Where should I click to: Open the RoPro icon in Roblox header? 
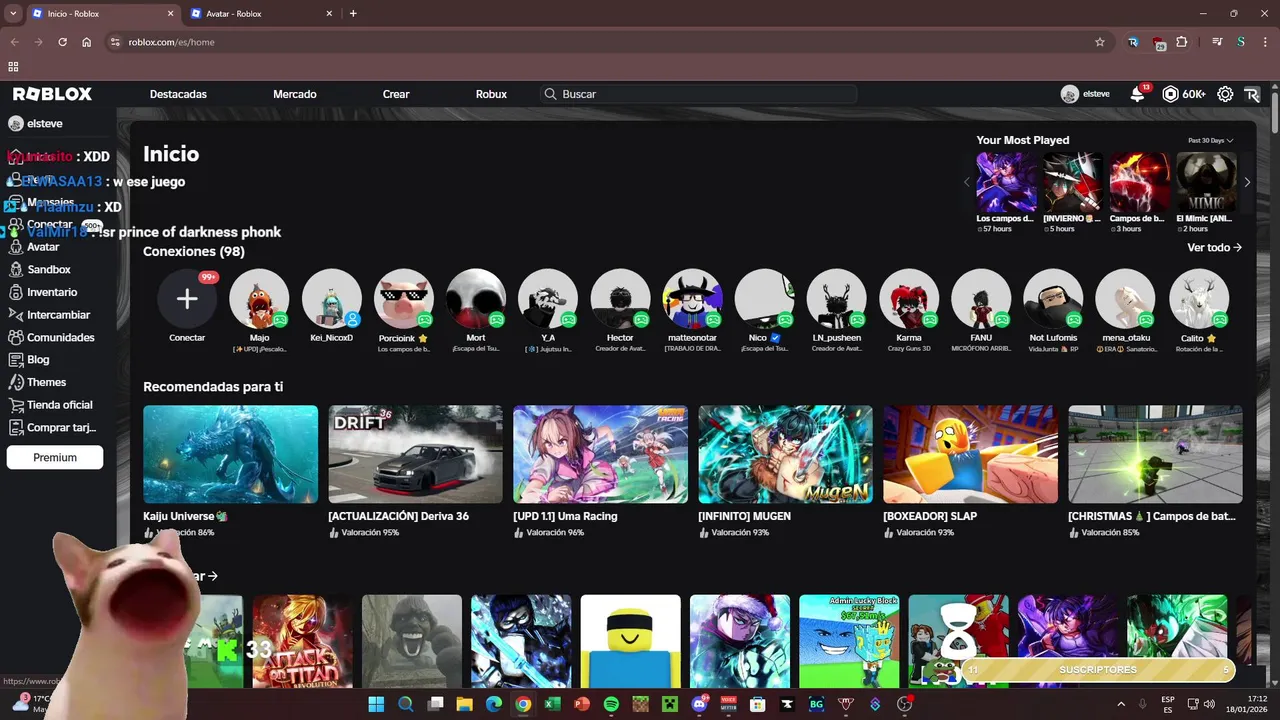pos(1252,94)
